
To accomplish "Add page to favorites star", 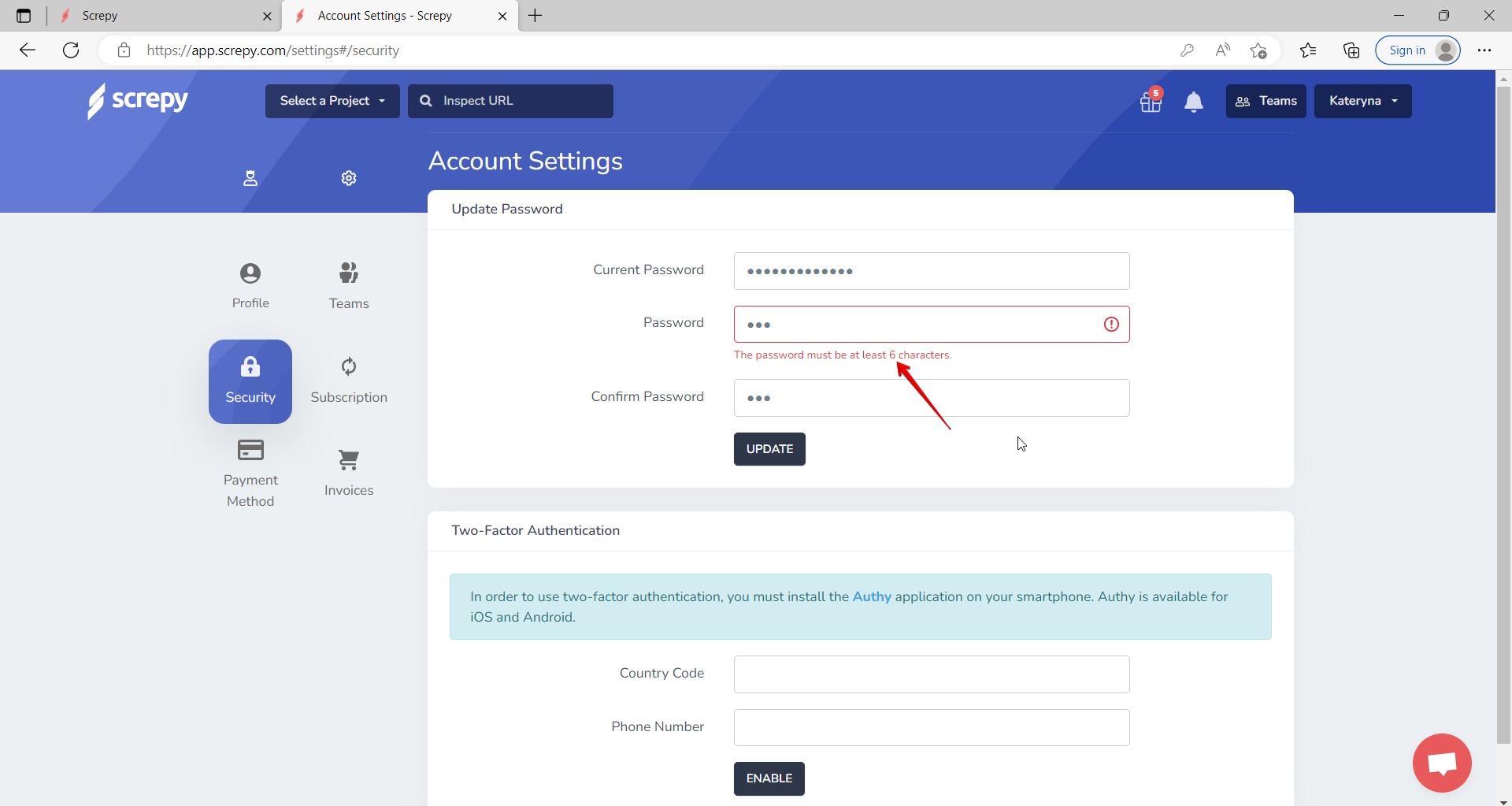I will click(x=1258, y=50).
